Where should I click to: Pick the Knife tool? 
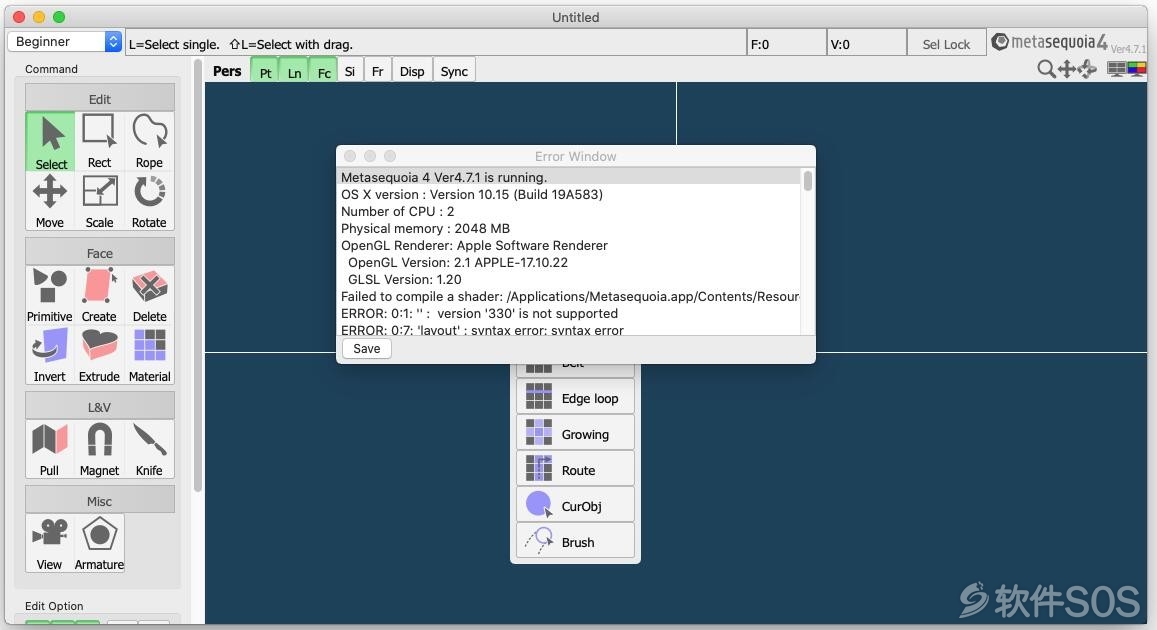(x=149, y=449)
